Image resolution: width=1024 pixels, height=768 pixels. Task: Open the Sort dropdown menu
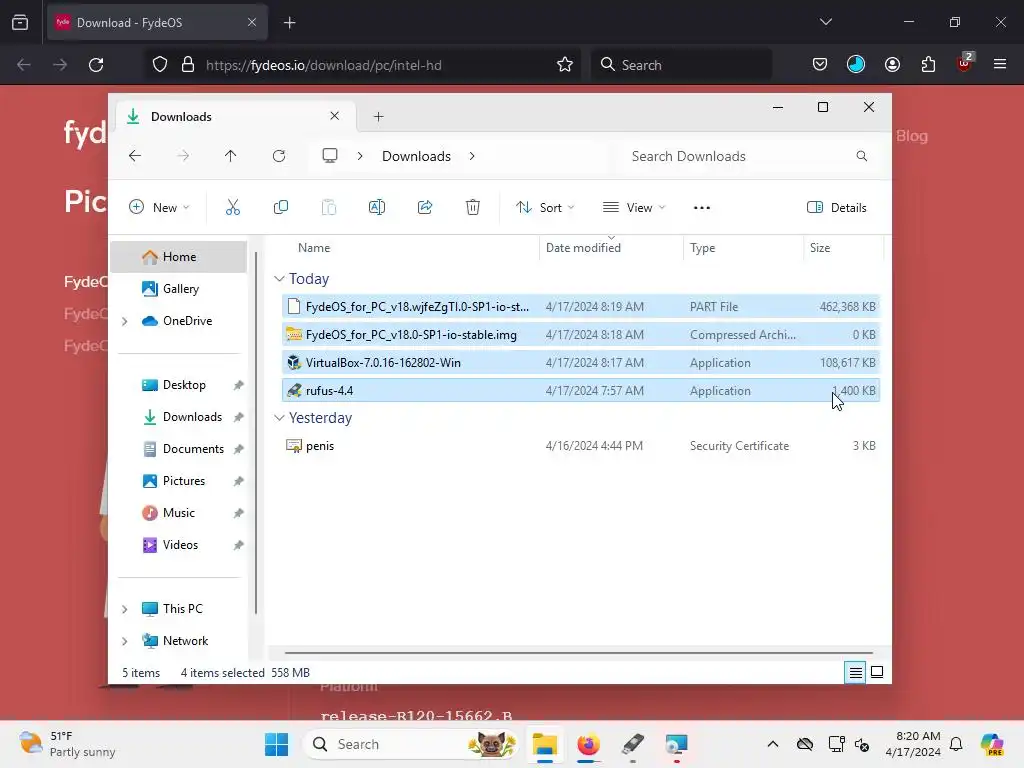(545, 208)
